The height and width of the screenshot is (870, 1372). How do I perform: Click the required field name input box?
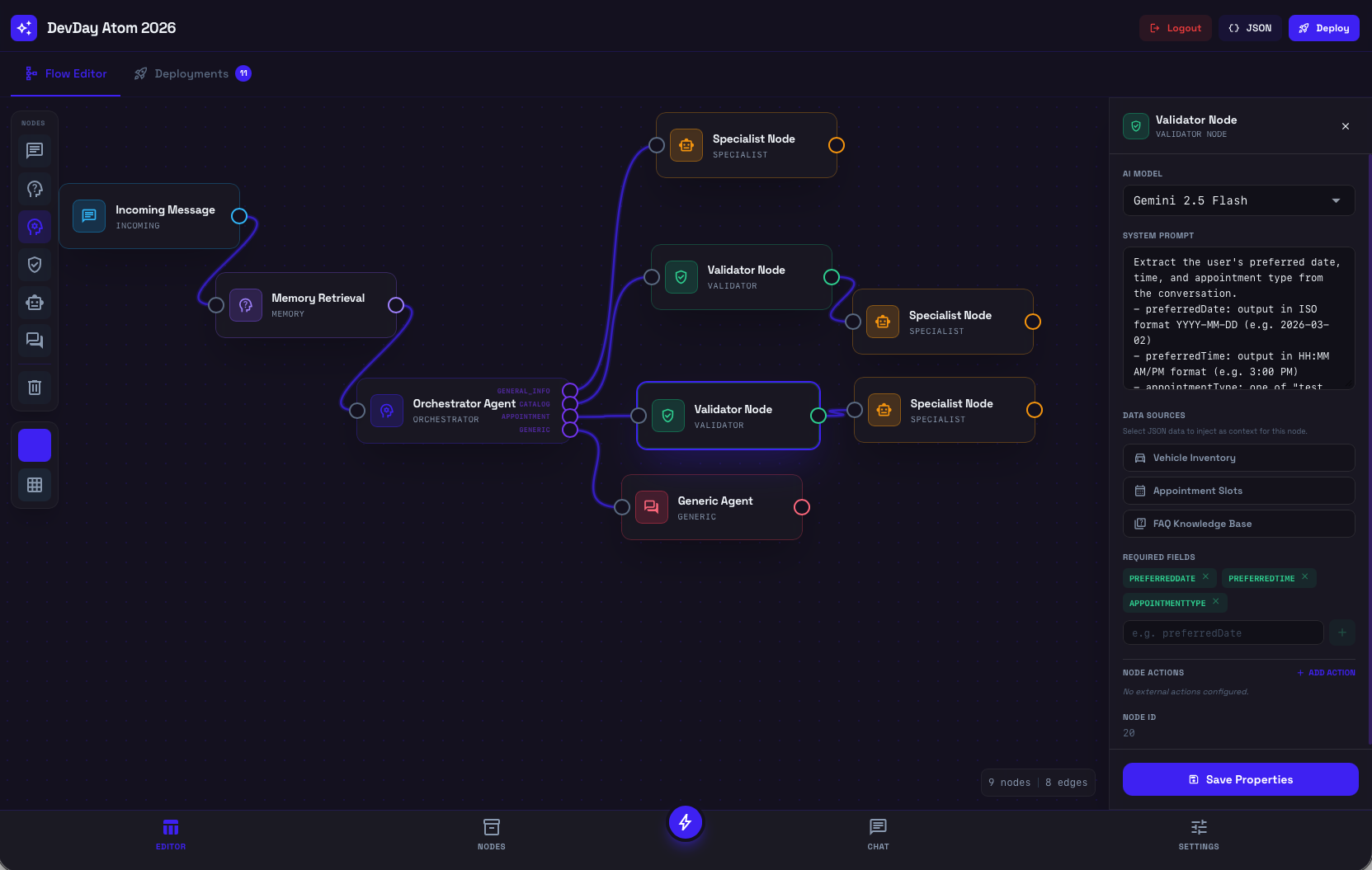point(1223,633)
